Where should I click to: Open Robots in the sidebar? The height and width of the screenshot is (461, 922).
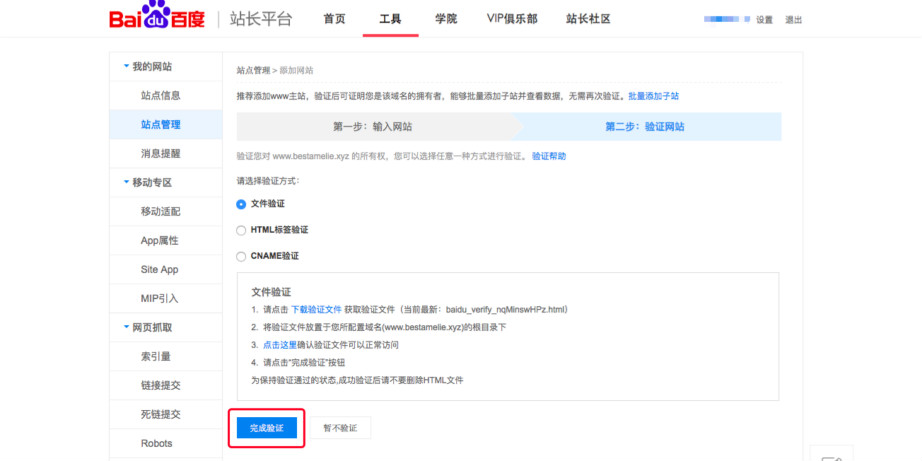(157, 443)
